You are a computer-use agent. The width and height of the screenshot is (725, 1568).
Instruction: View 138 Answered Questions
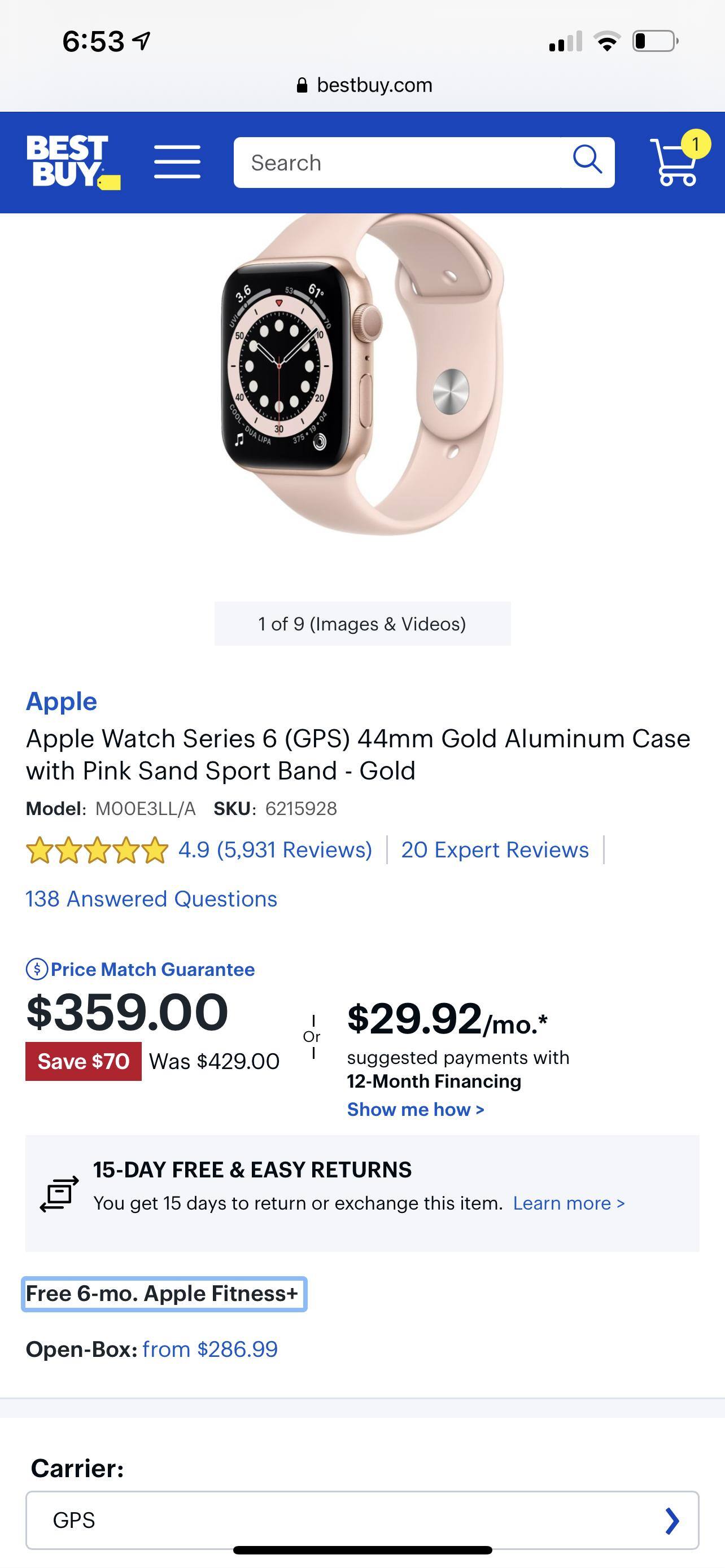coord(151,899)
